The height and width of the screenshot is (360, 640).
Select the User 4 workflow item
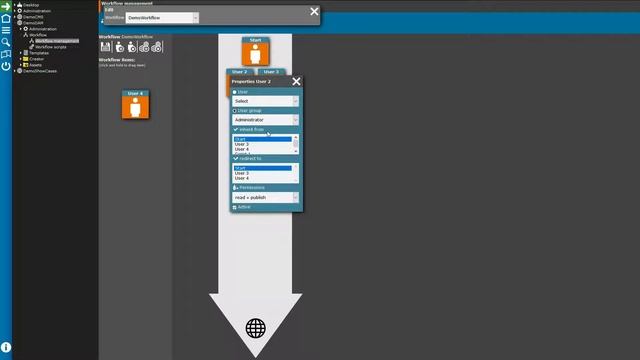(x=136, y=104)
